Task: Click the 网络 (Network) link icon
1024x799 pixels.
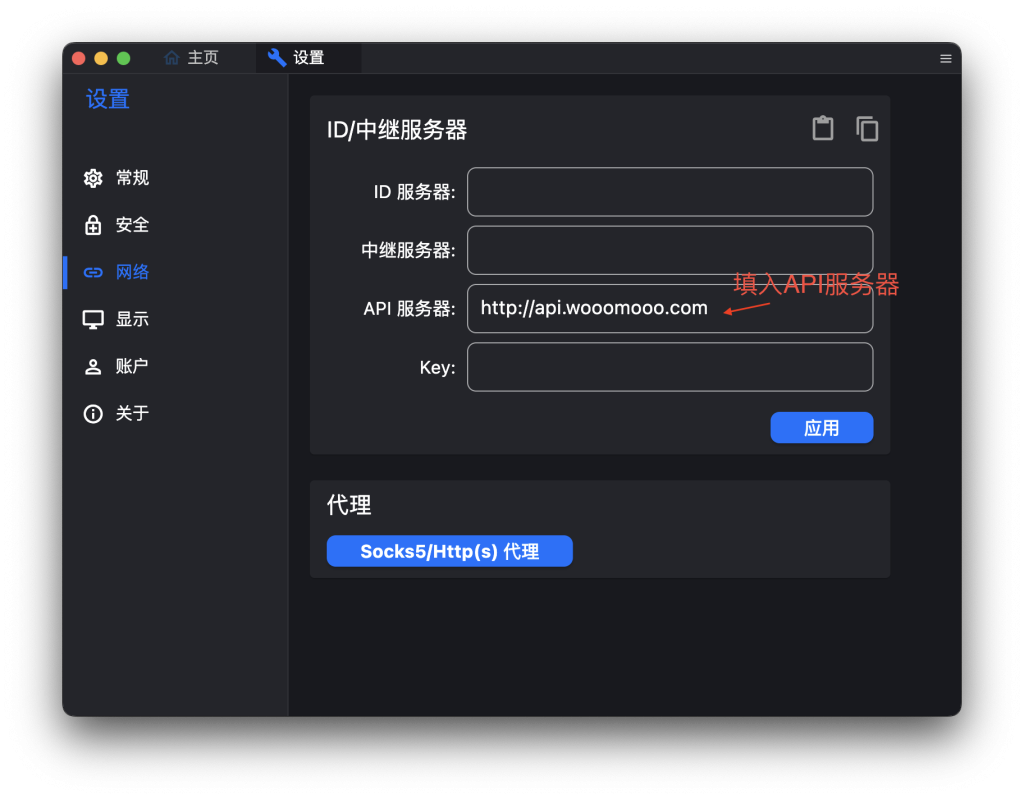Action: (x=92, y=271)
